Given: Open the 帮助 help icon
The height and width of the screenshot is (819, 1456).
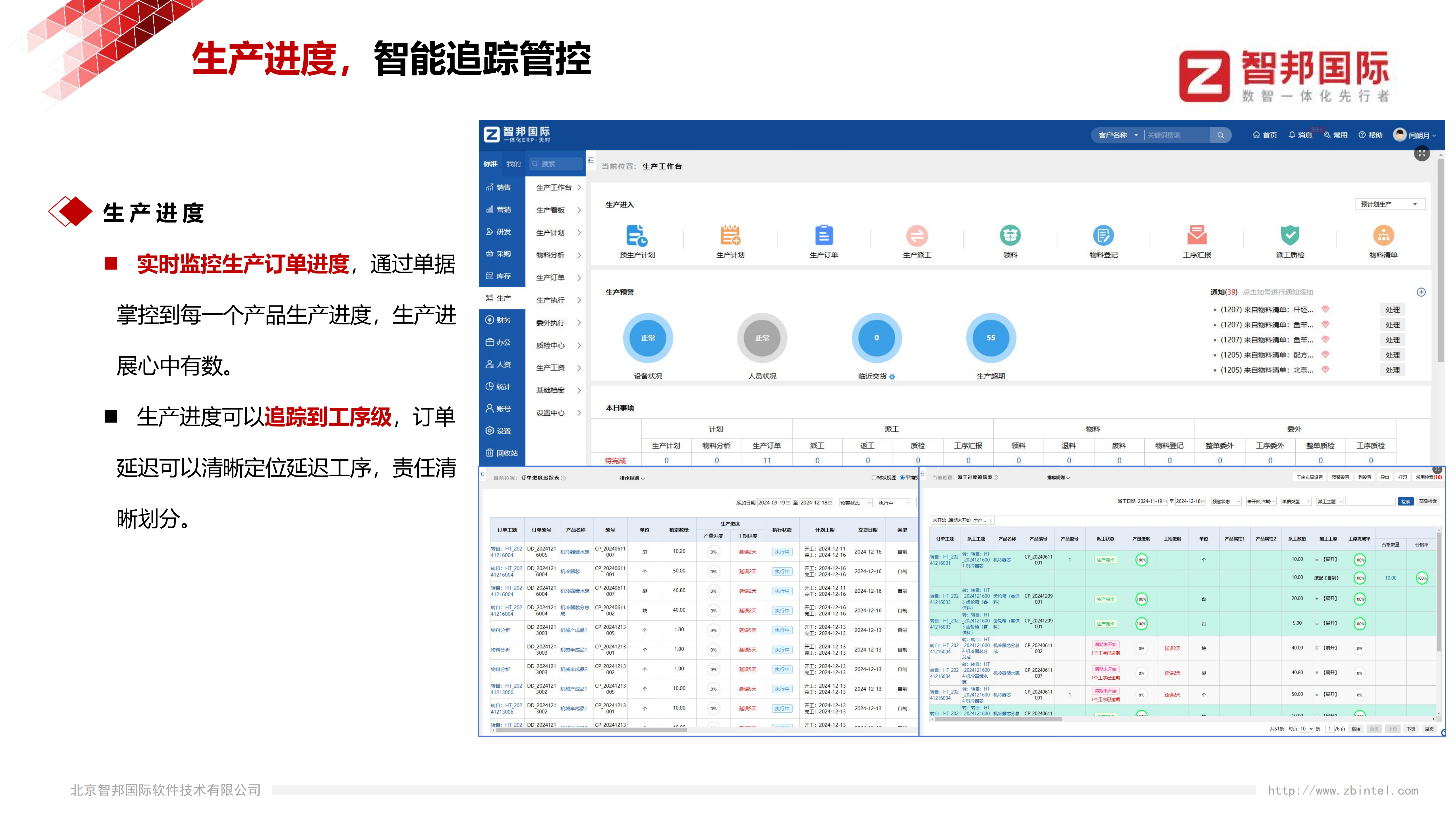Looking at the screenshot, I should click(1371, 135).
